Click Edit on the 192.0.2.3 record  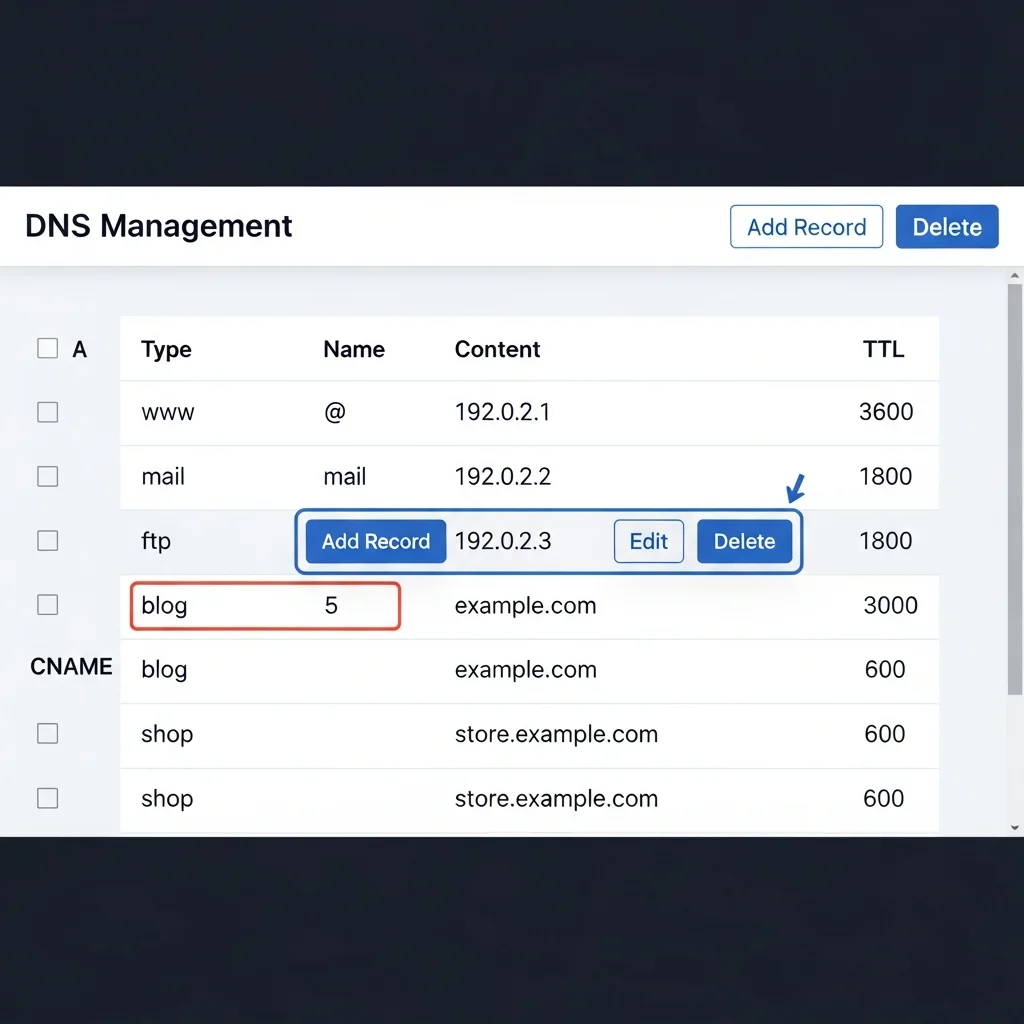[x=648, y=541]
